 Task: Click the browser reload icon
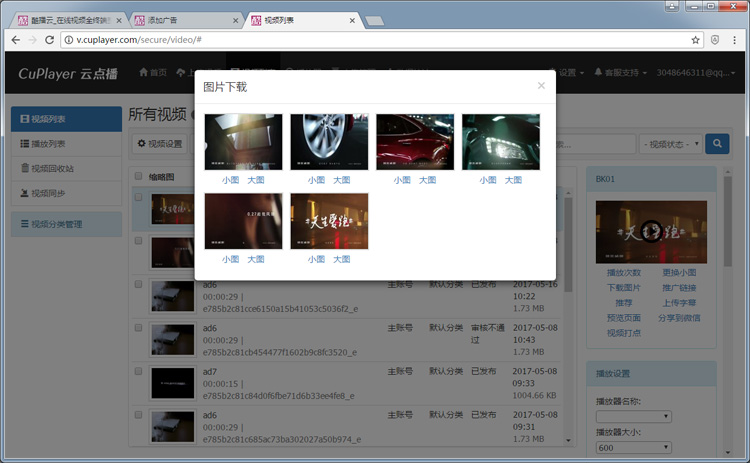click(50, 40)
